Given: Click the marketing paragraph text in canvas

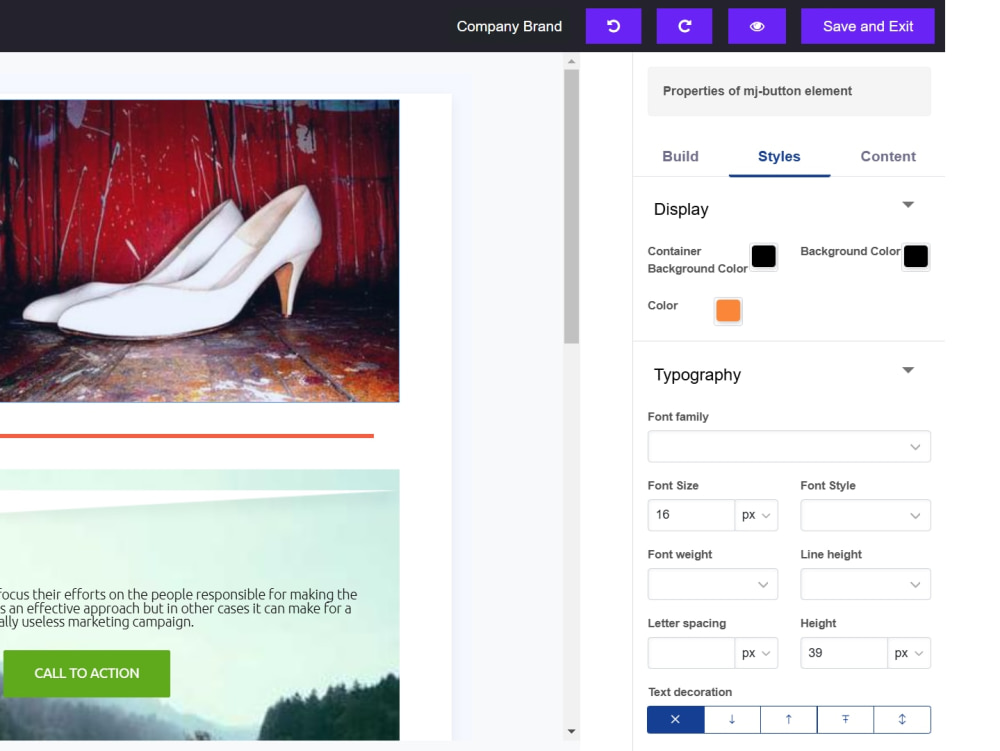Looking at the screenshot, I should [x=179, y=608].
